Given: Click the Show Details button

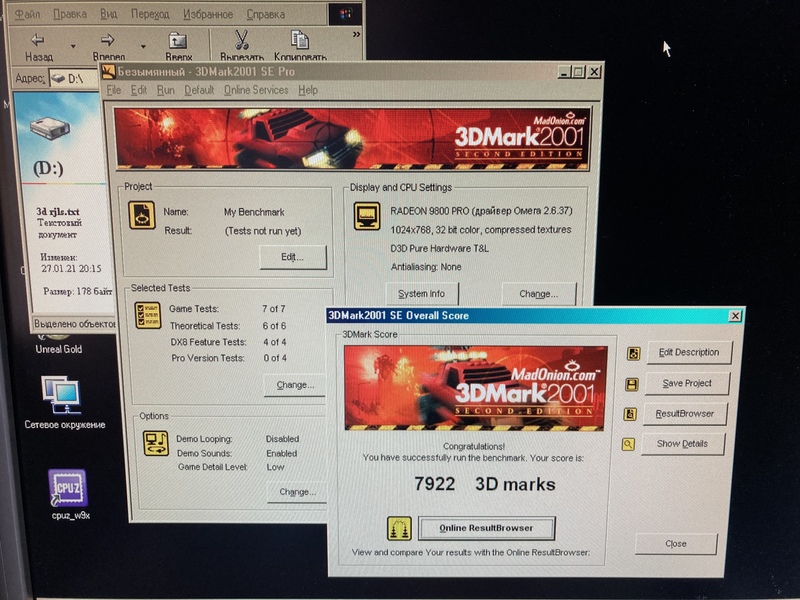Looking at the screenshot, I should click(x=682, y=444).
